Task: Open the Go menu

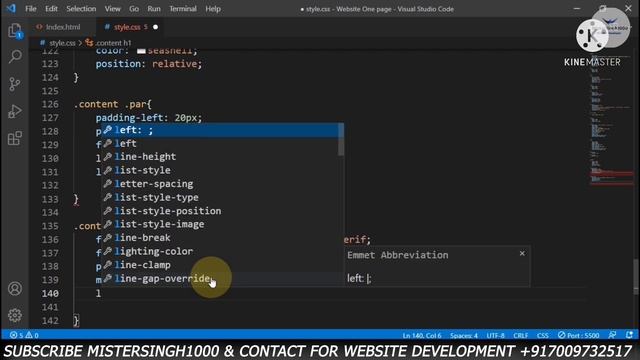Action: [134, 9]
